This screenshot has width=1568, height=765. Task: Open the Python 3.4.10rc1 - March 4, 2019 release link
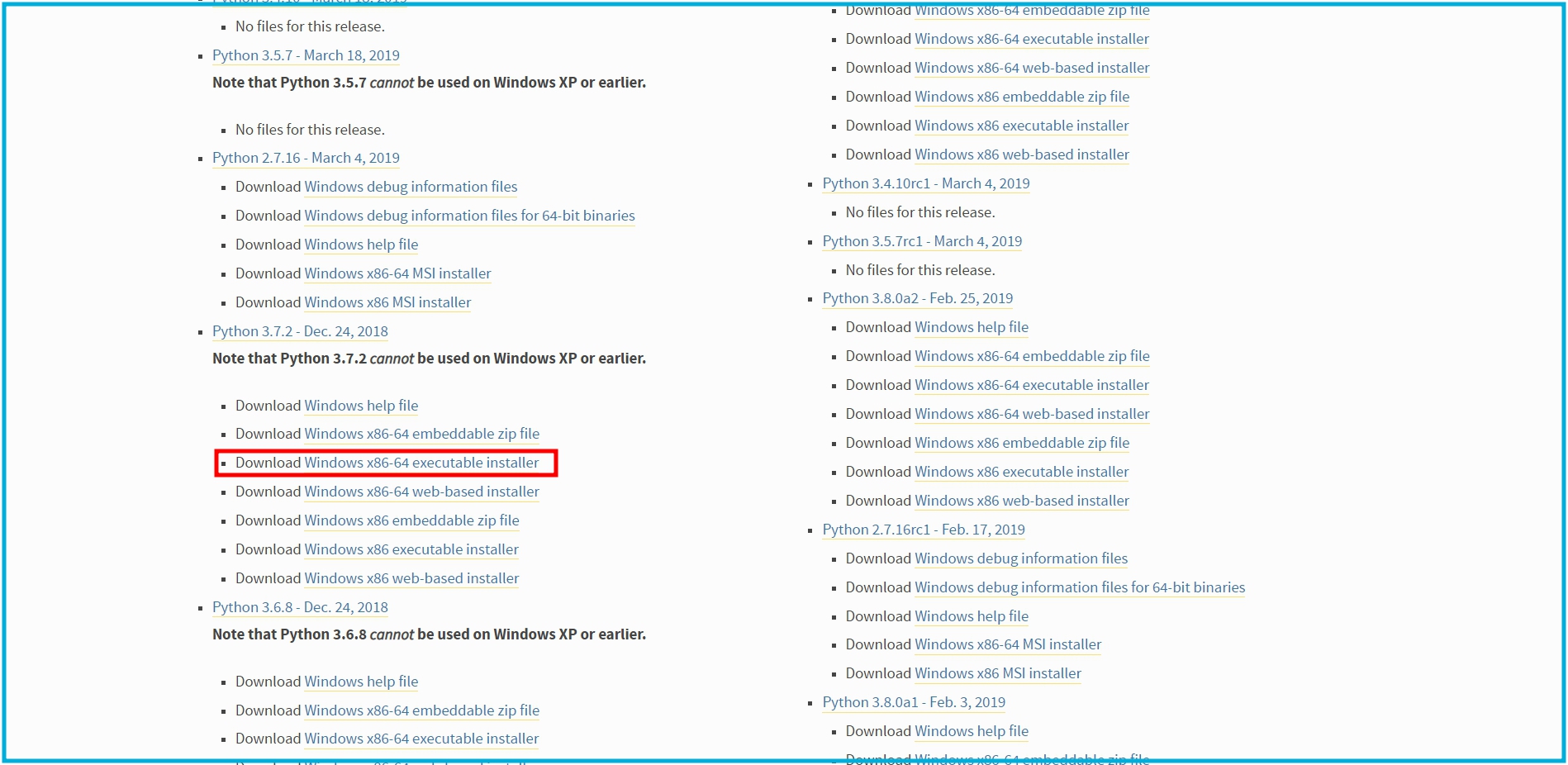tap(926, 183)
